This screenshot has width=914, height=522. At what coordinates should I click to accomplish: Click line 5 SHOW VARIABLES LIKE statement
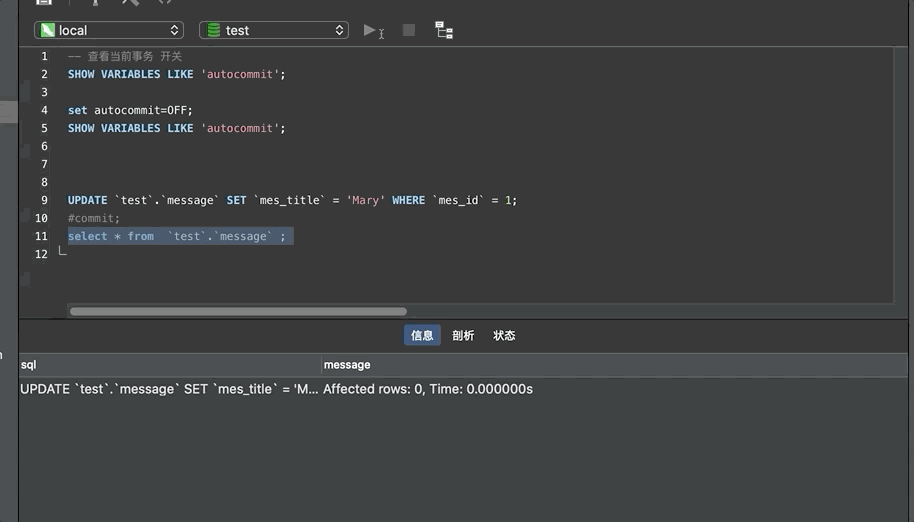(x=177, y=128)
